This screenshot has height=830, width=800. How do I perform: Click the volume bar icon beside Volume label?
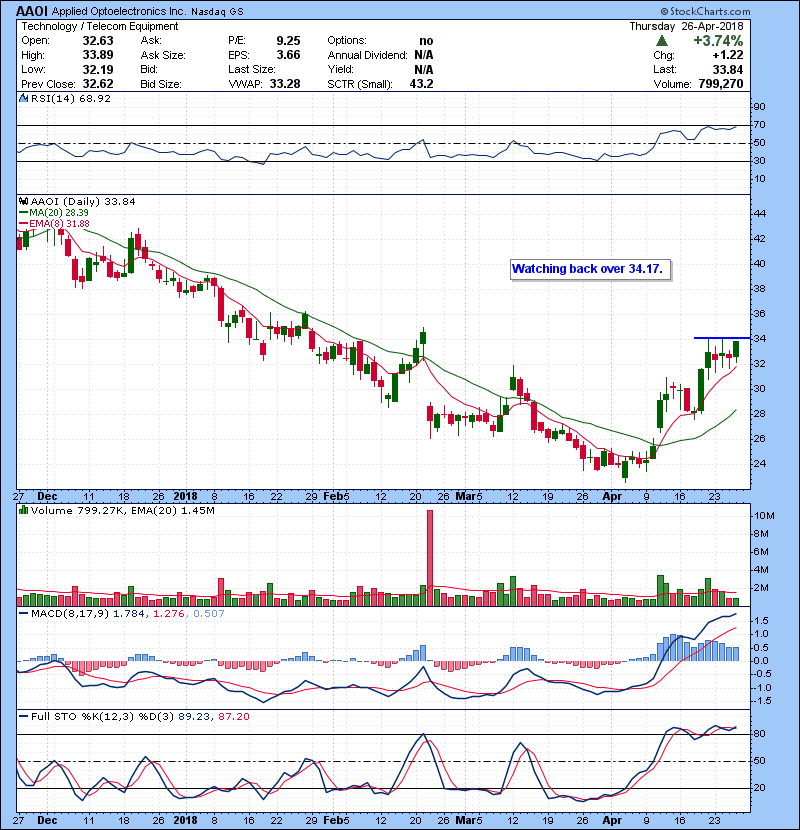[23, 510]
